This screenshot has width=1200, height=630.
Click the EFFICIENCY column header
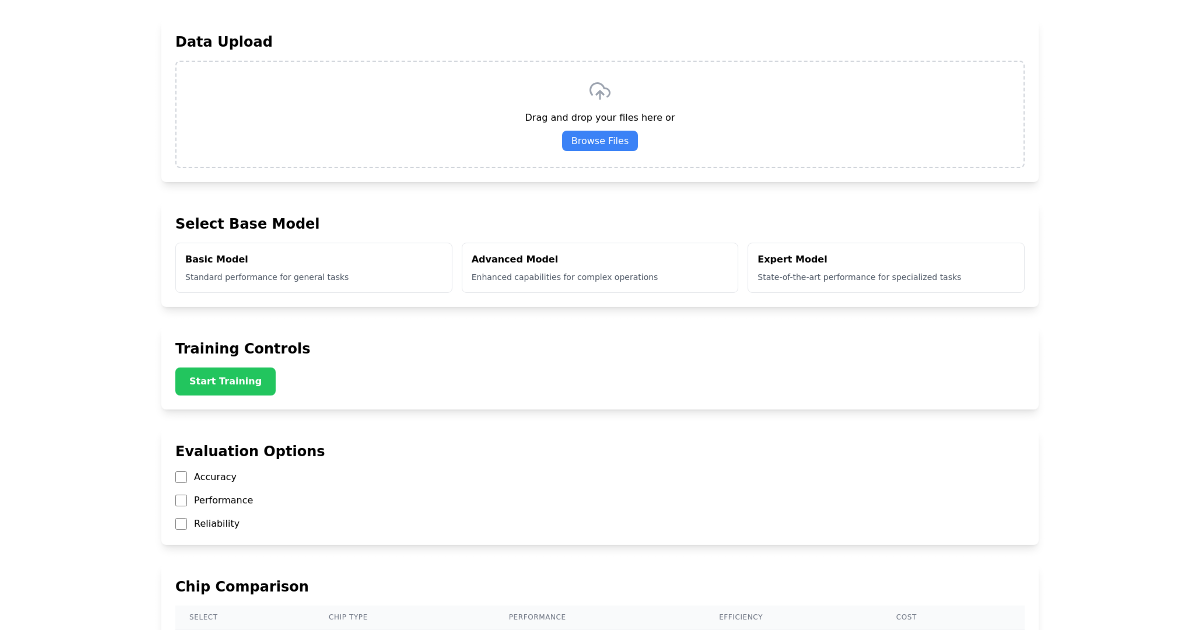click(740, 617)
